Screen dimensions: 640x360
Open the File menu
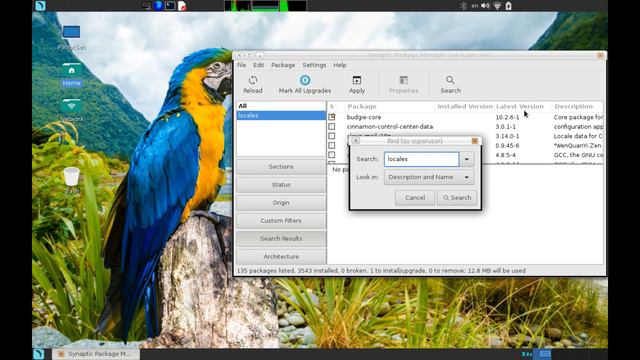point(242,65)
